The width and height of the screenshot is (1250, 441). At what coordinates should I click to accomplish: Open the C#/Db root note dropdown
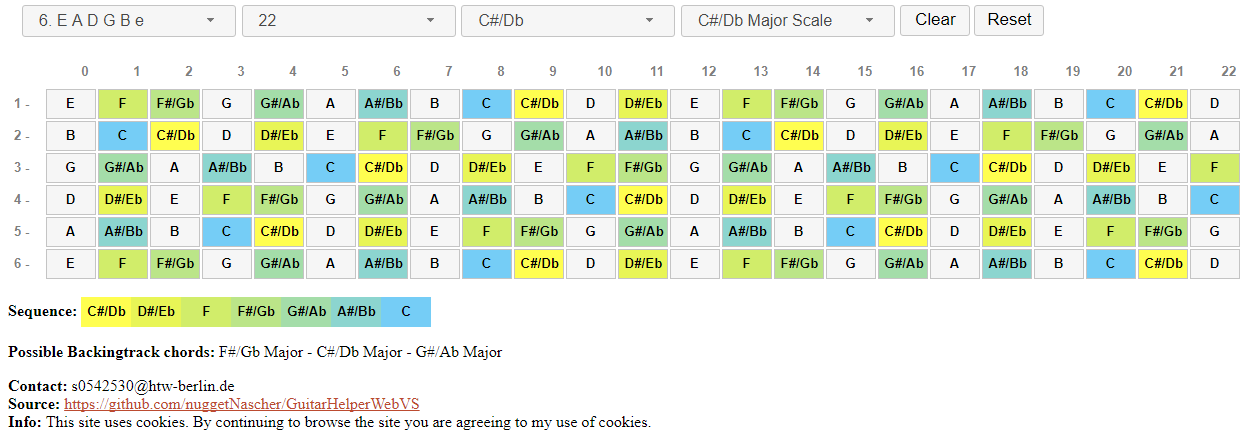click(x=567, y=20)
